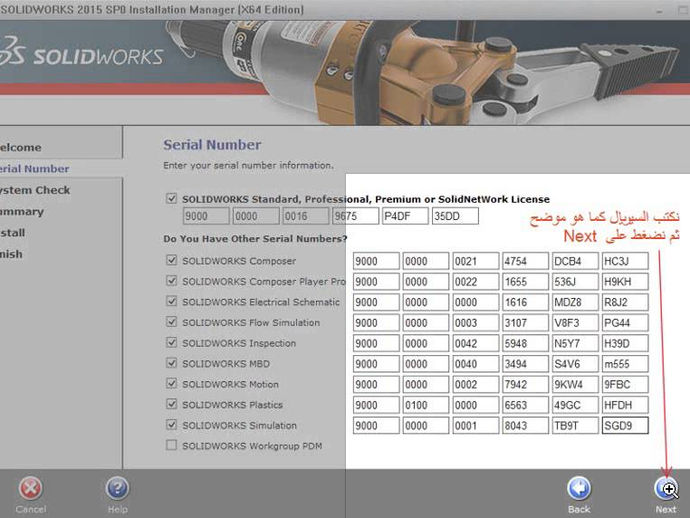Click the Electrical Schematic field MDZ8
The image size is (690, 518).
[x=575, y=302]
